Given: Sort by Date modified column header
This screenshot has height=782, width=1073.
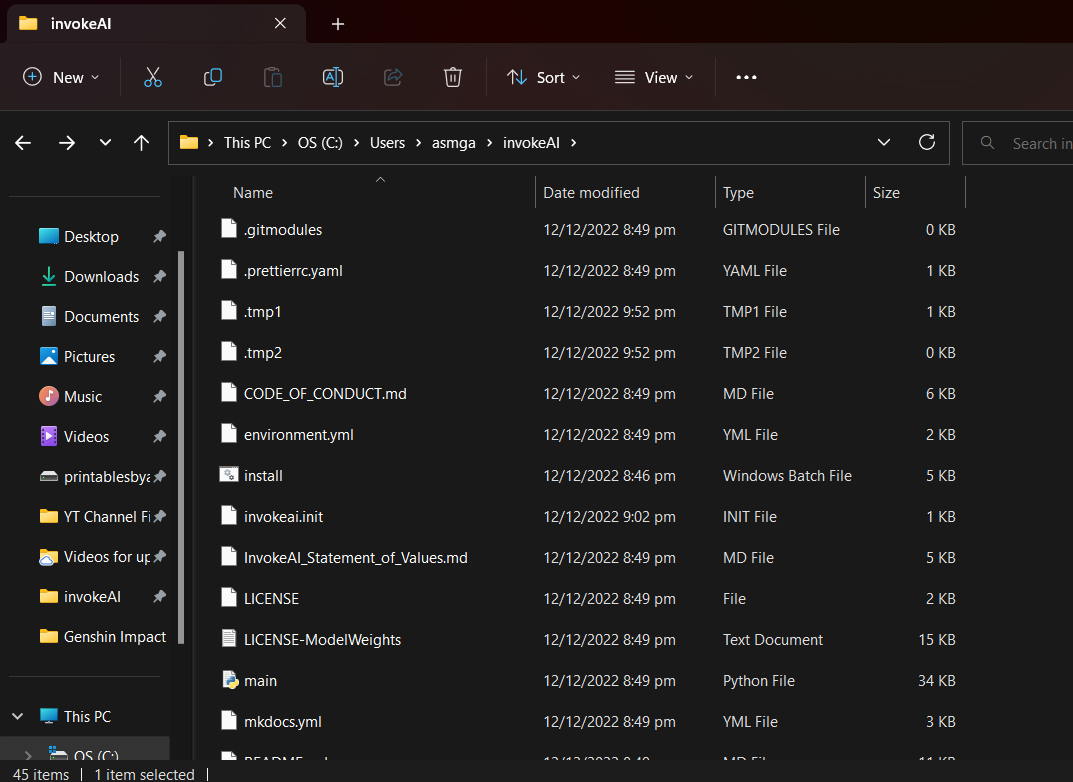Looking at the screenshot, I should click(591, 193).
